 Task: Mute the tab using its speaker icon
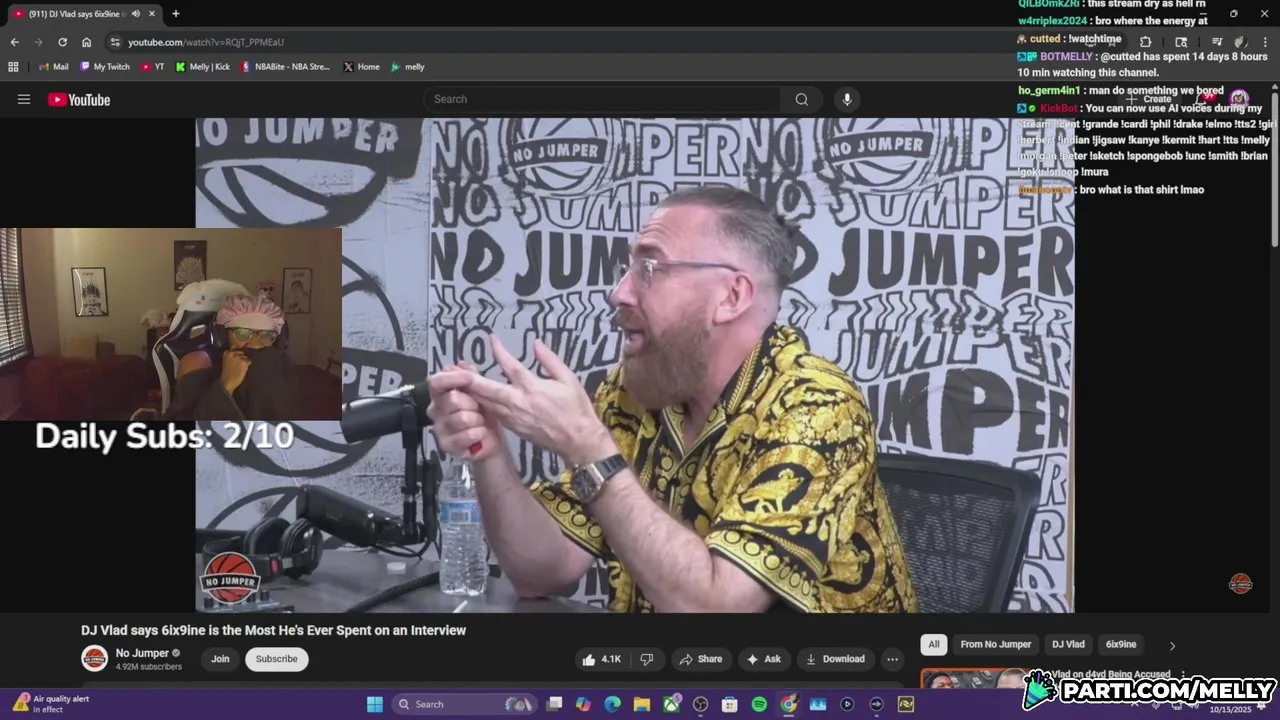[x=135, y=14]
